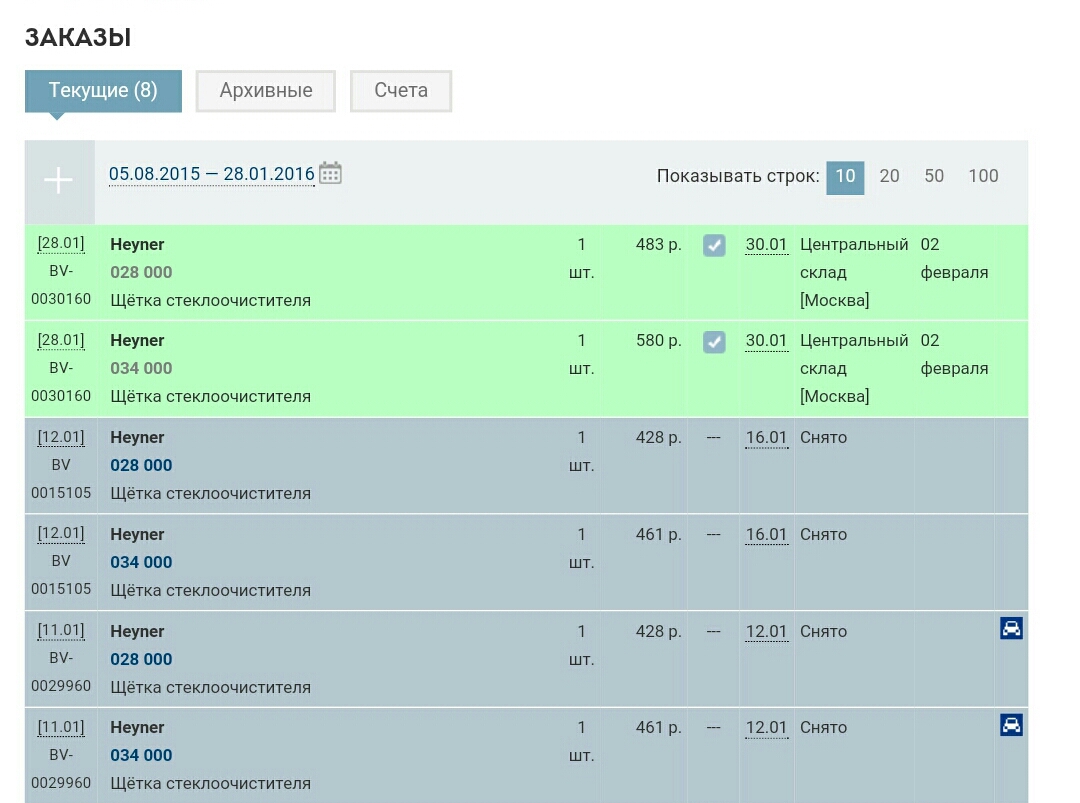Click 30.01 delivery date of 580 р. order

pos(766,341)
